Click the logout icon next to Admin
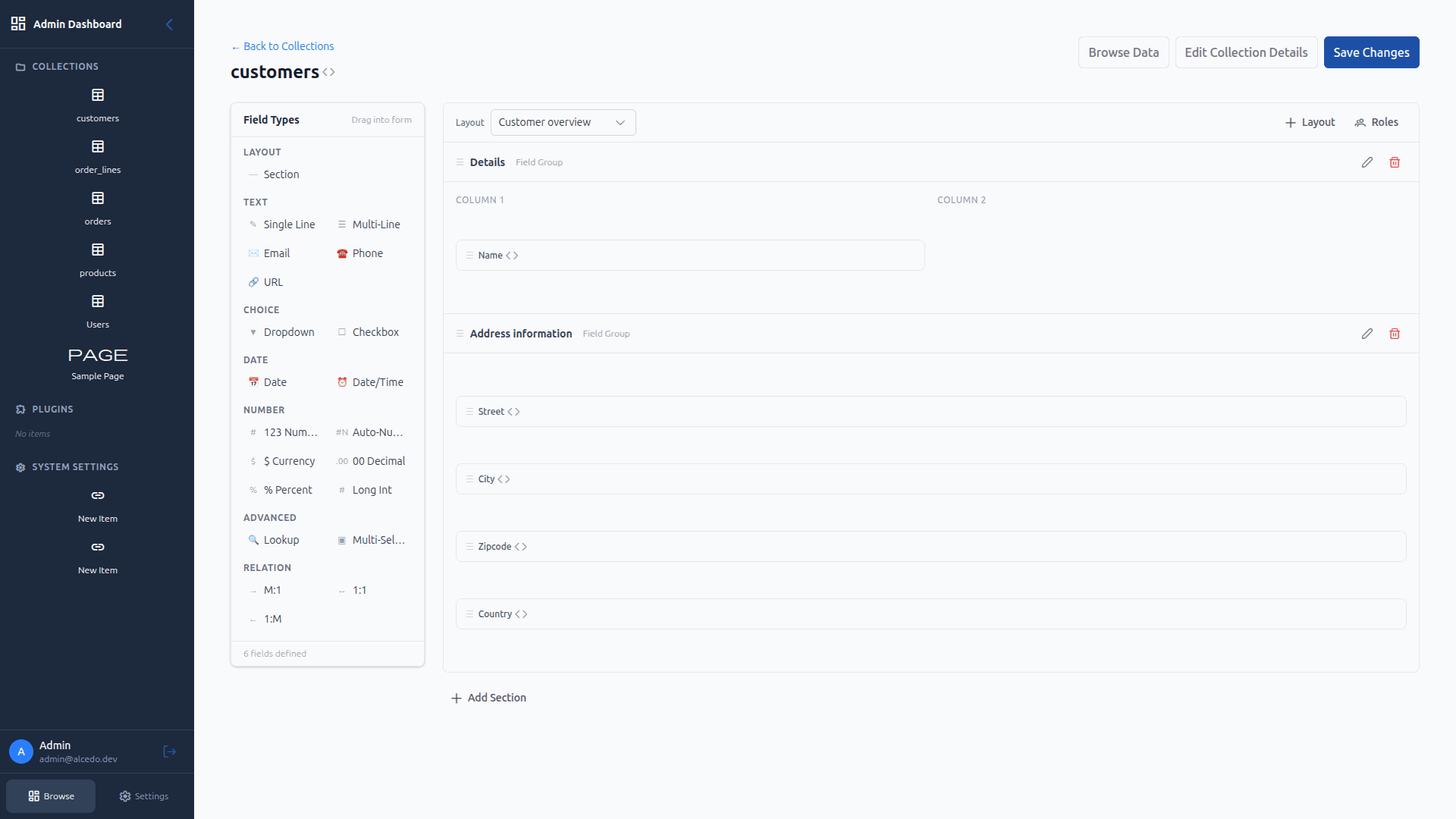This screenshot has width=1456, height=819. [169, 752]
